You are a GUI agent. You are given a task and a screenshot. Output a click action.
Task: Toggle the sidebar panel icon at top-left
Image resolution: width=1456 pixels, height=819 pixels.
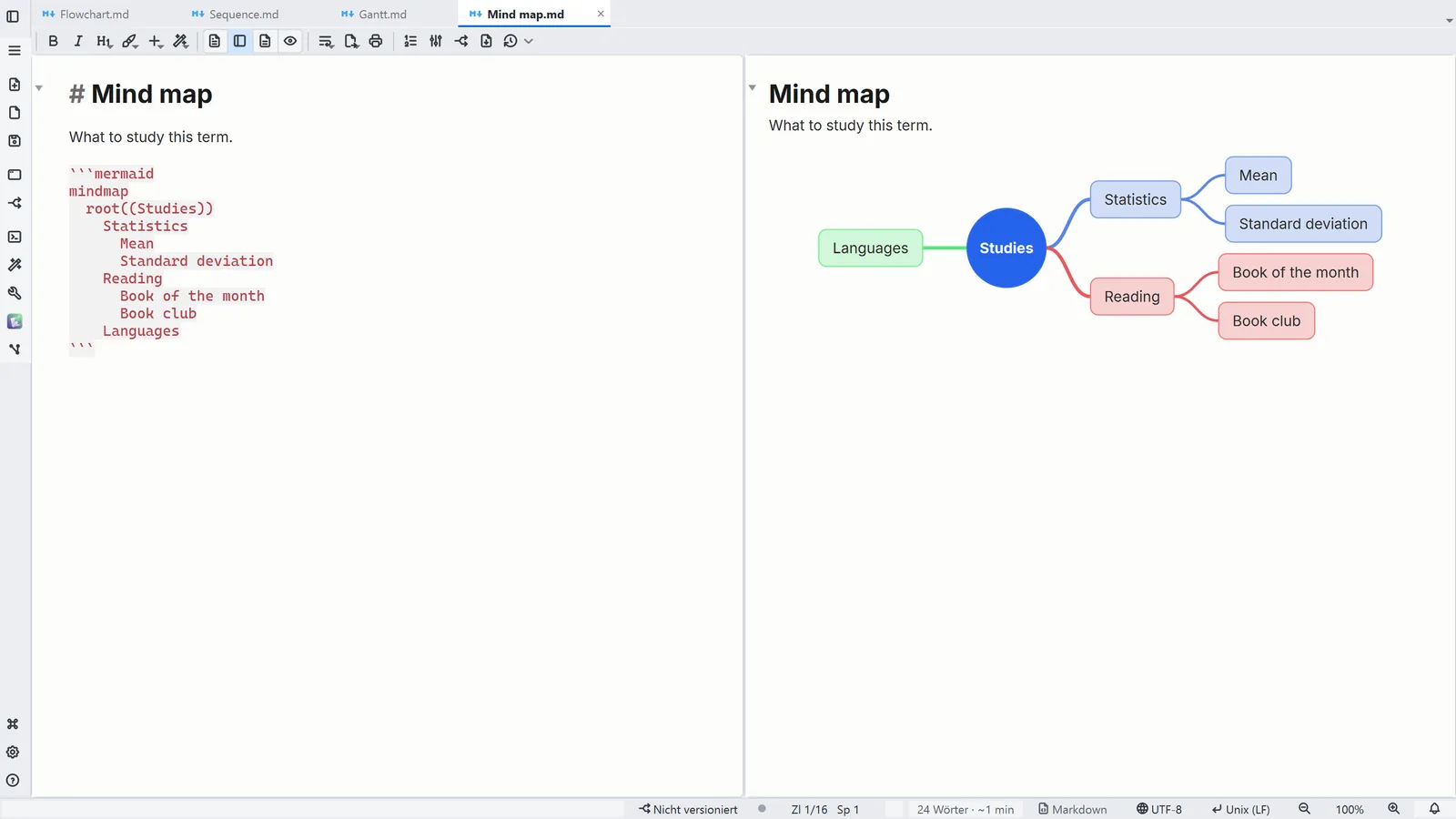click(x=13, y=15)
